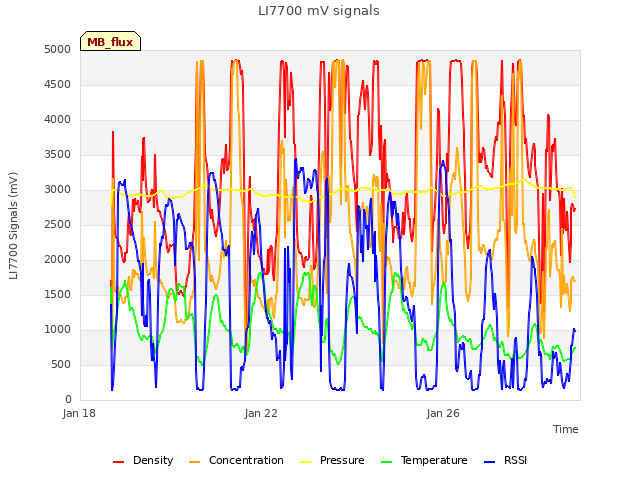The width and height of the screenshot is (640, 480).
Task: Click the red Density legend swatch
Action: pos(118,462)
